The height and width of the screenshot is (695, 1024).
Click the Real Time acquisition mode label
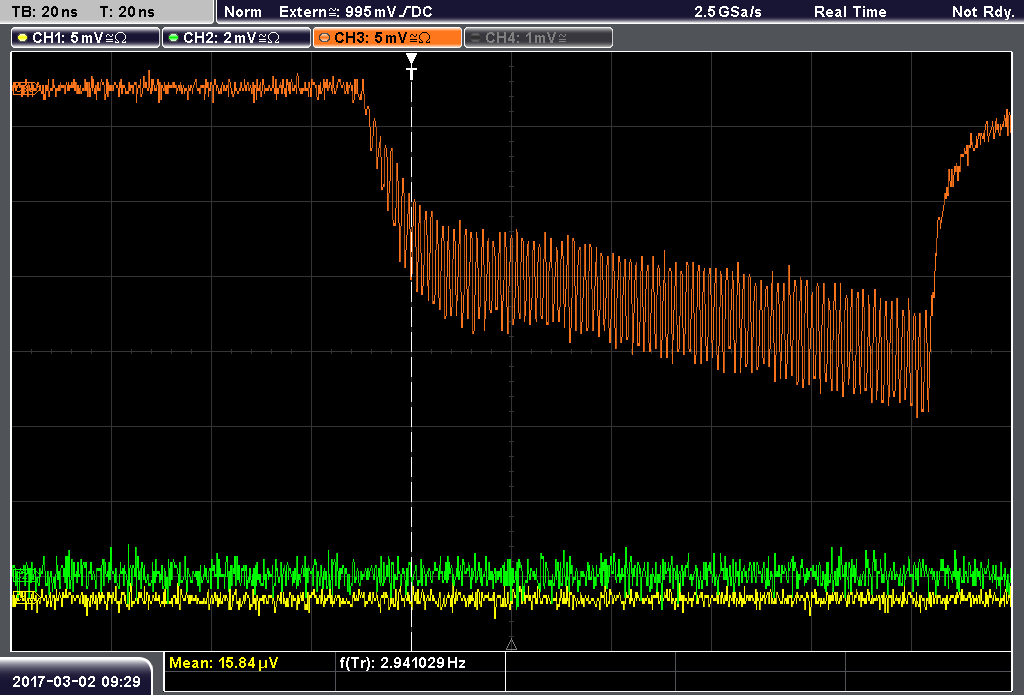click(x=850, y=12)
